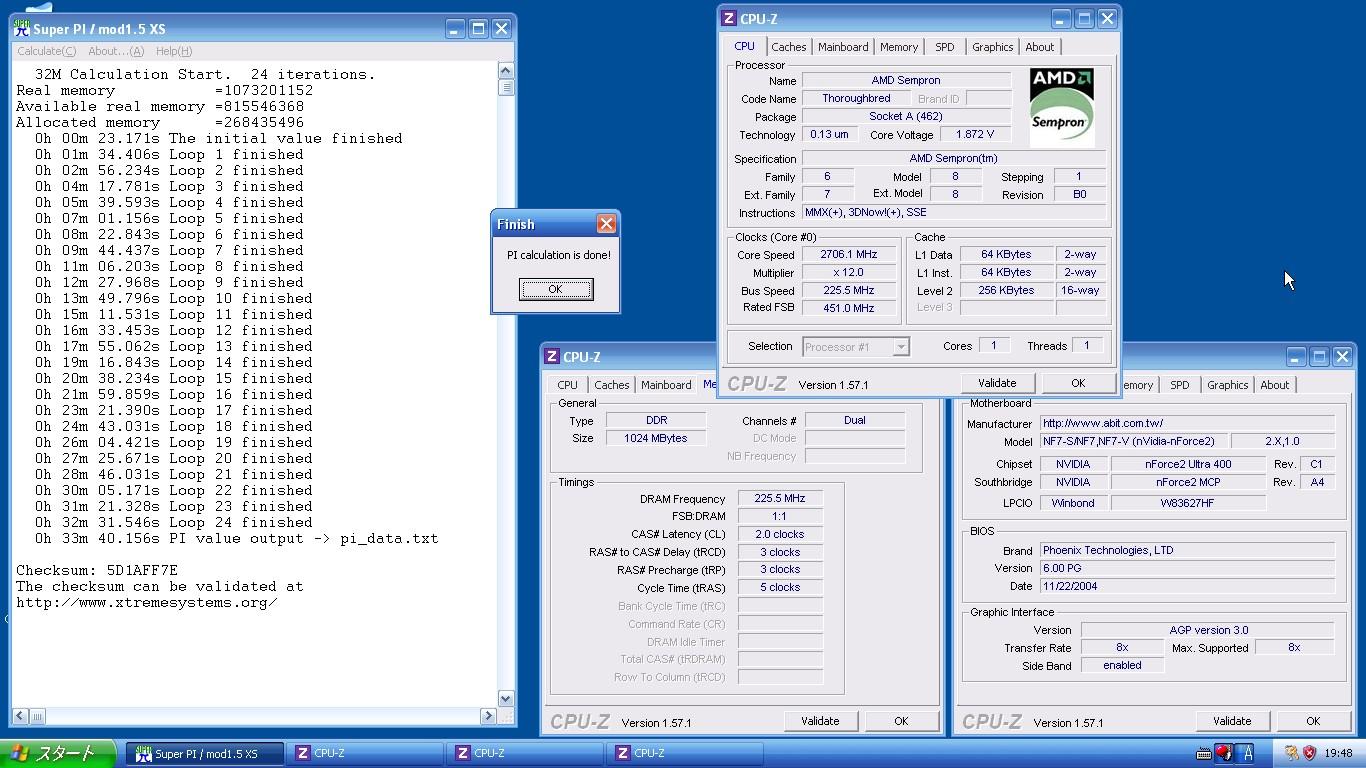Click Super PI horizontal scrollbar left arrow
Screen dimensions: 1366x768
(21, 716)
